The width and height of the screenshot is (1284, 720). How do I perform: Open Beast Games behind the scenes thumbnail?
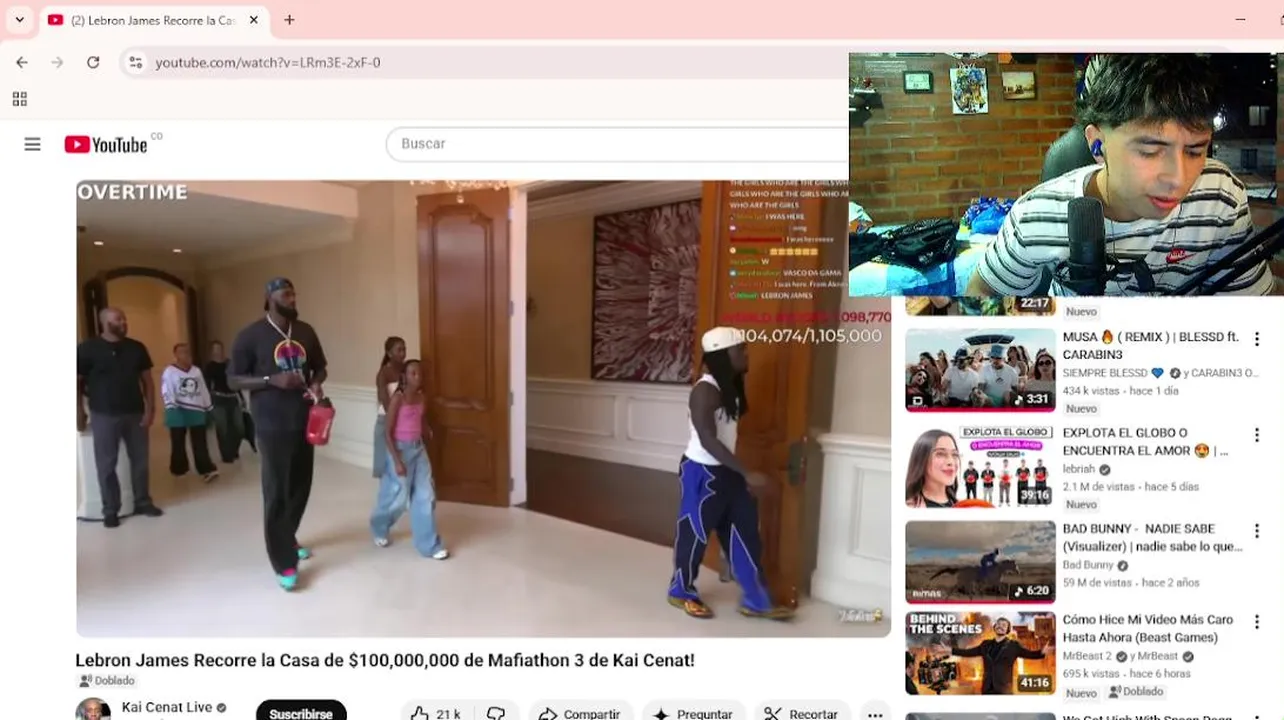(980, 653)
